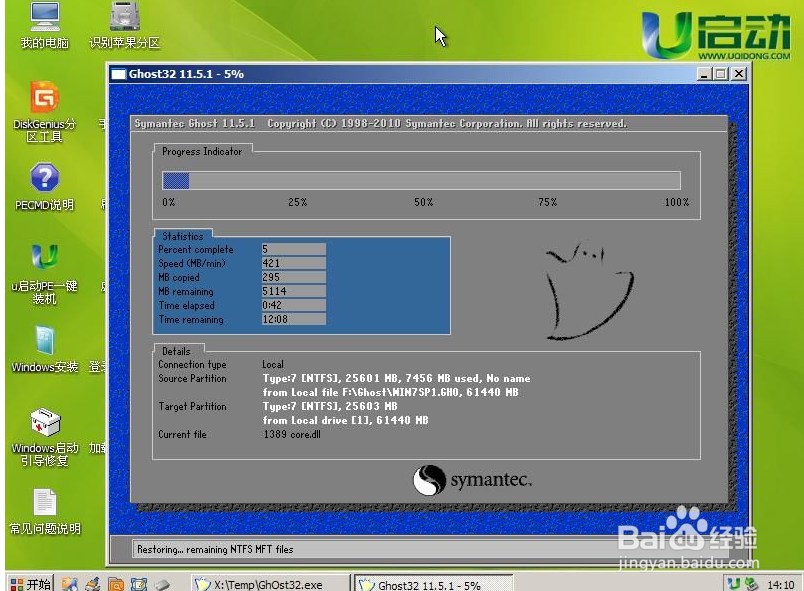Screen dimensions: 804x591
Task: Open the 识别苹果分区 desktop icon
Action: (125, 26)
